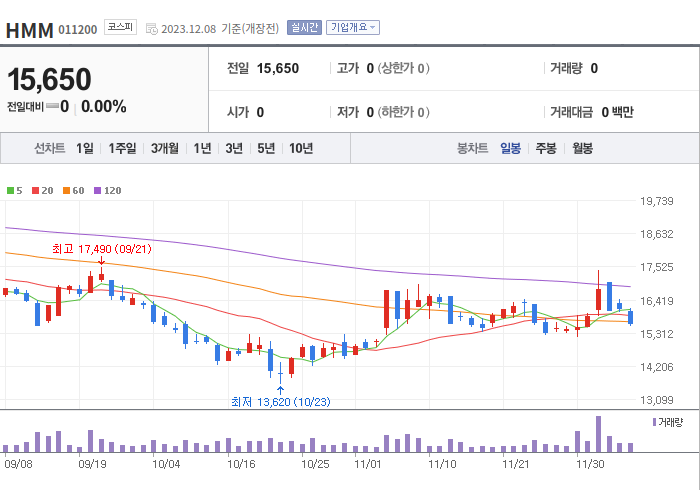Image resolution: width=700 pixels, height=490 pixels.
Task: Switch to the 일봉 daily candle chart
Action: pos(510,148)
